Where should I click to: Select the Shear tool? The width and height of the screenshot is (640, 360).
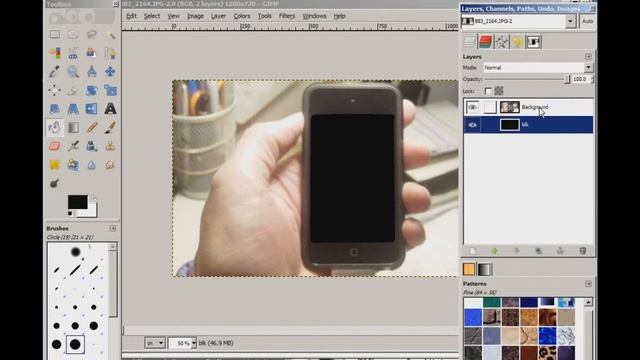55,109
